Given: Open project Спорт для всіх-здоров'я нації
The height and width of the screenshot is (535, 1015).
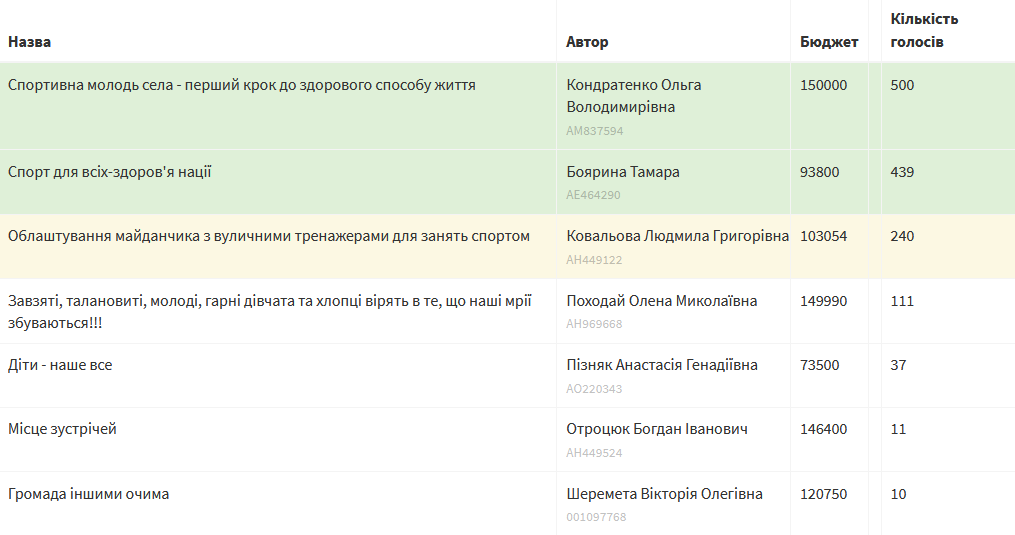Looking at the screenshot, I should [x=109, y=172].
